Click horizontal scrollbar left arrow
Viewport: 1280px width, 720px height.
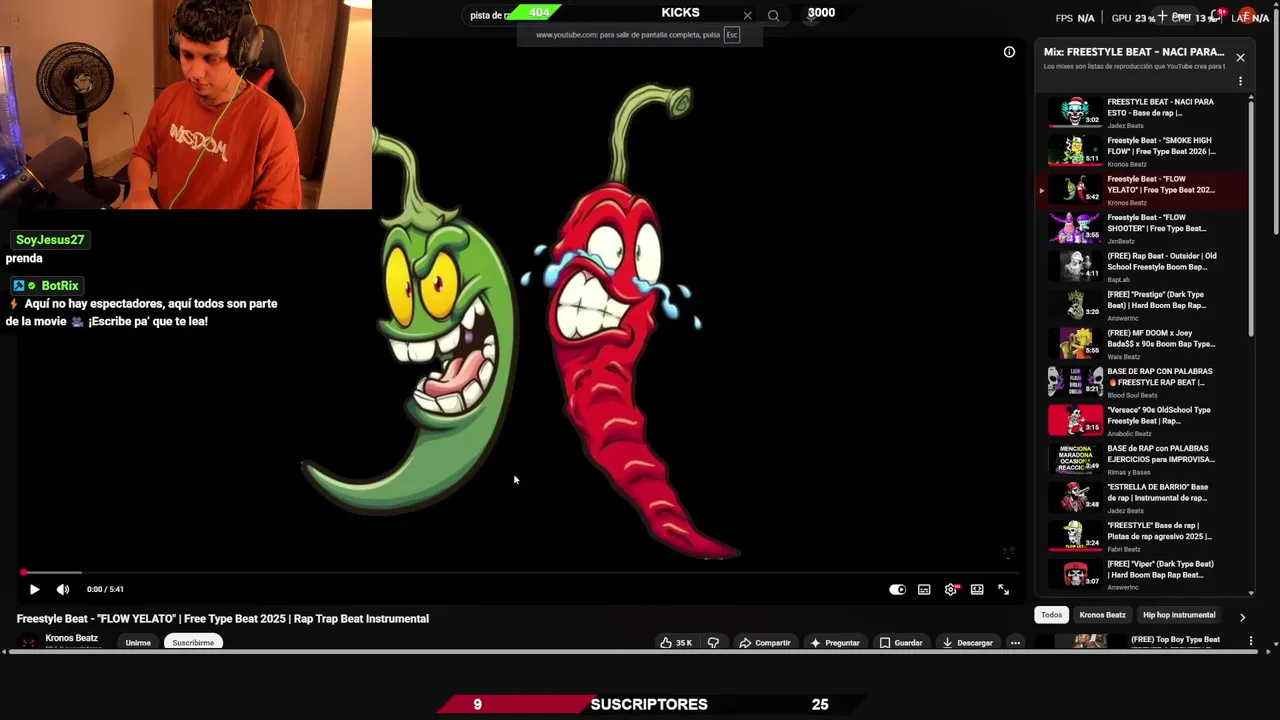click(4, 652)
